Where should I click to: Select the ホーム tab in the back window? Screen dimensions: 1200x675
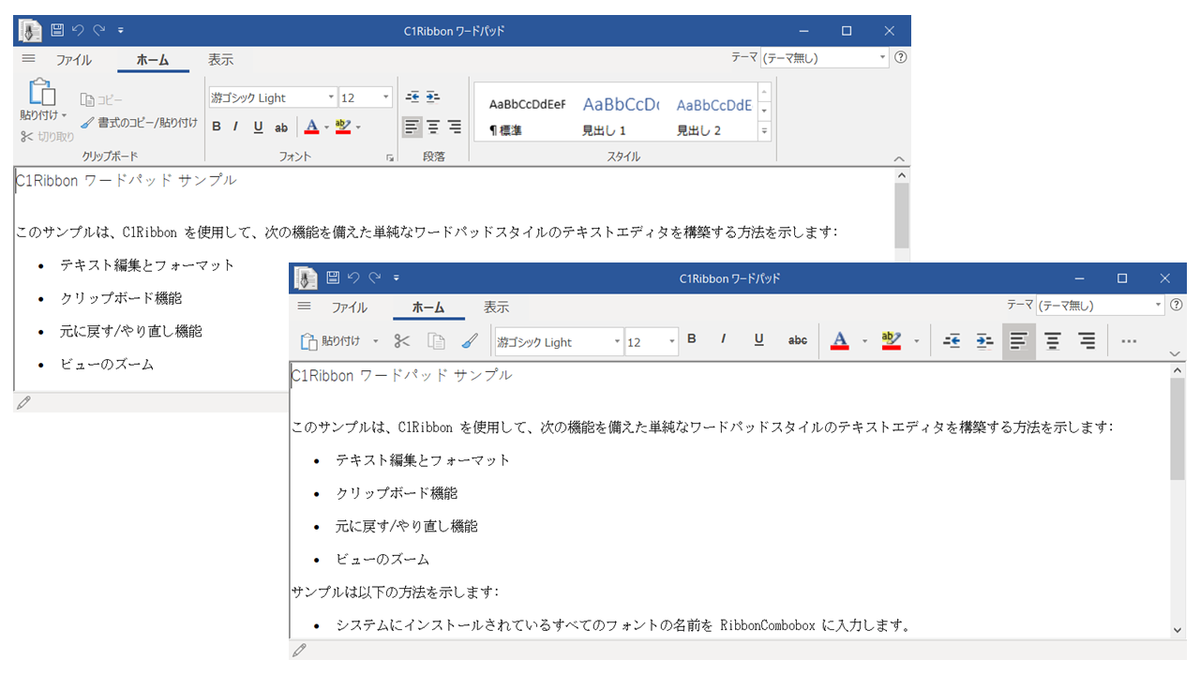point(153,59)
